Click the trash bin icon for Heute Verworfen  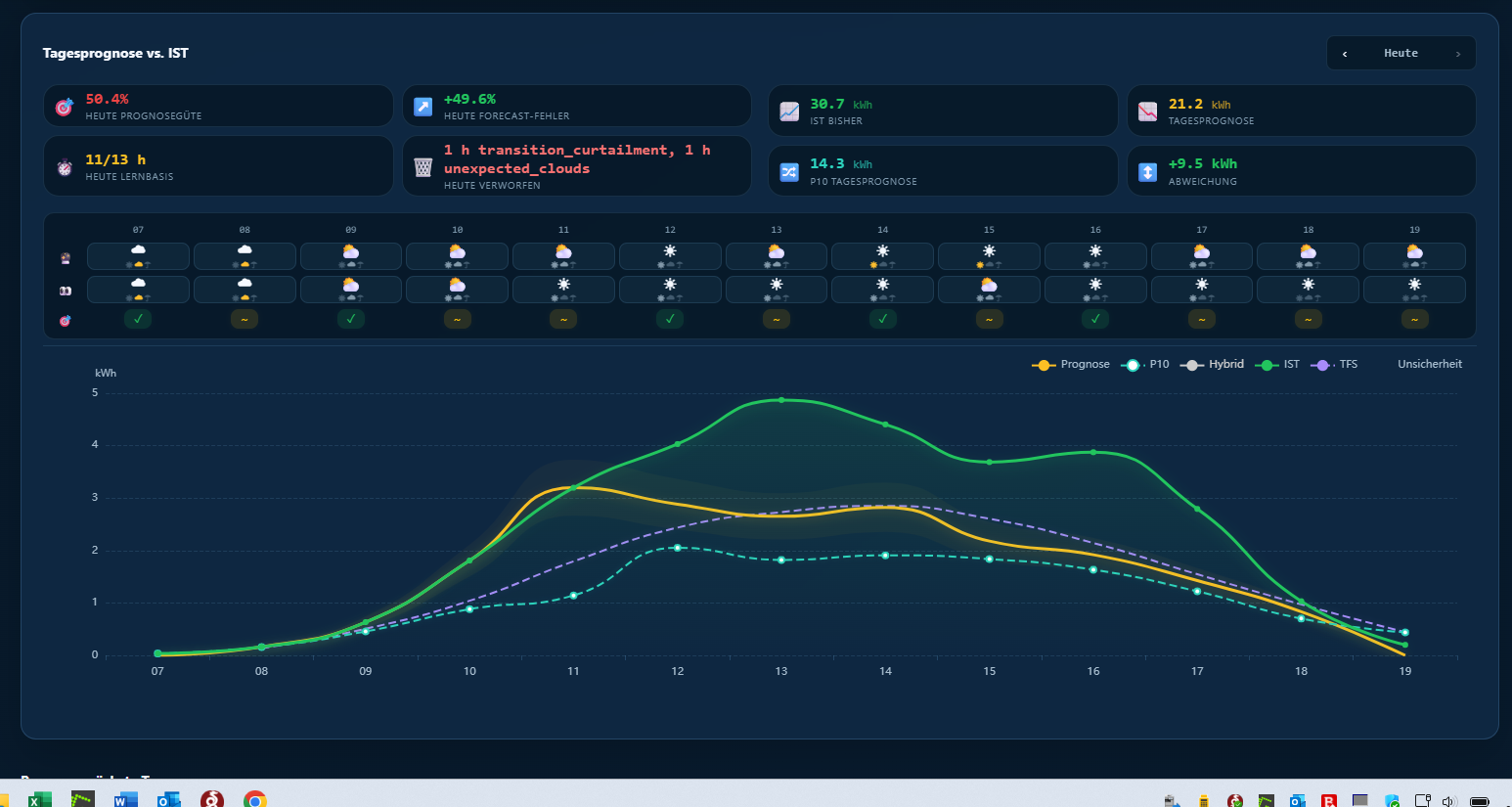pos(423,167)
